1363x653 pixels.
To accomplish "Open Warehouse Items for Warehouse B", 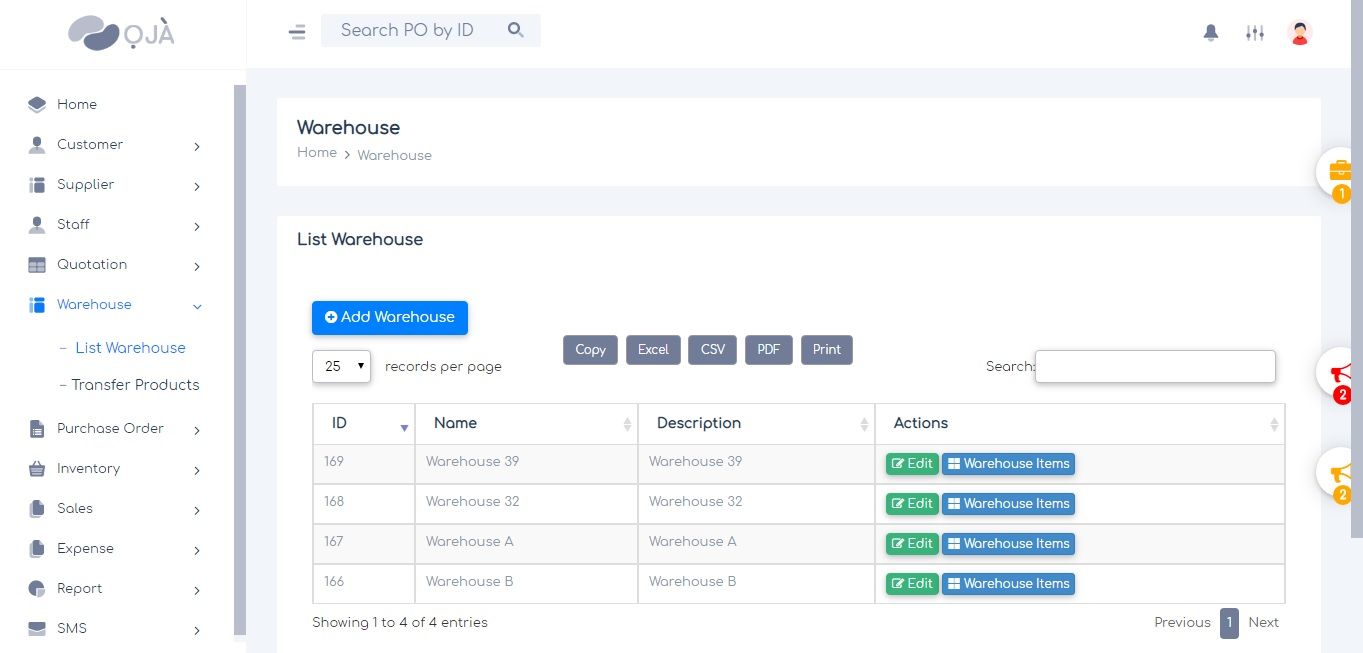I will pyautogui.click(x=1008, y=584).
